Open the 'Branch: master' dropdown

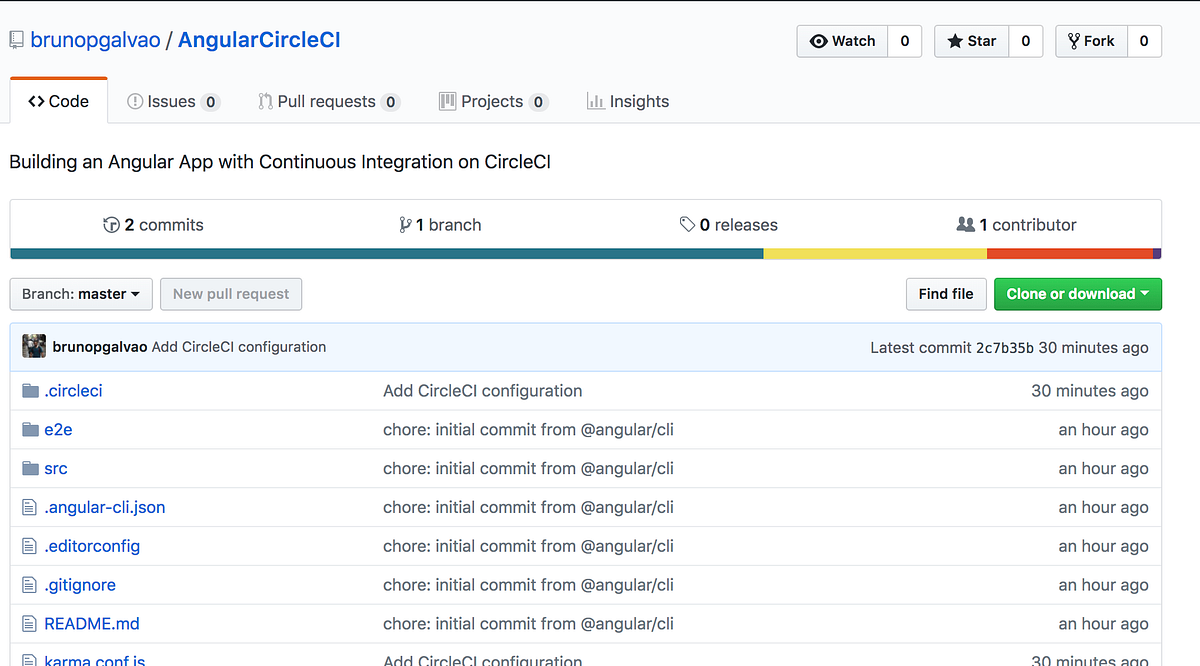point(80,294)
